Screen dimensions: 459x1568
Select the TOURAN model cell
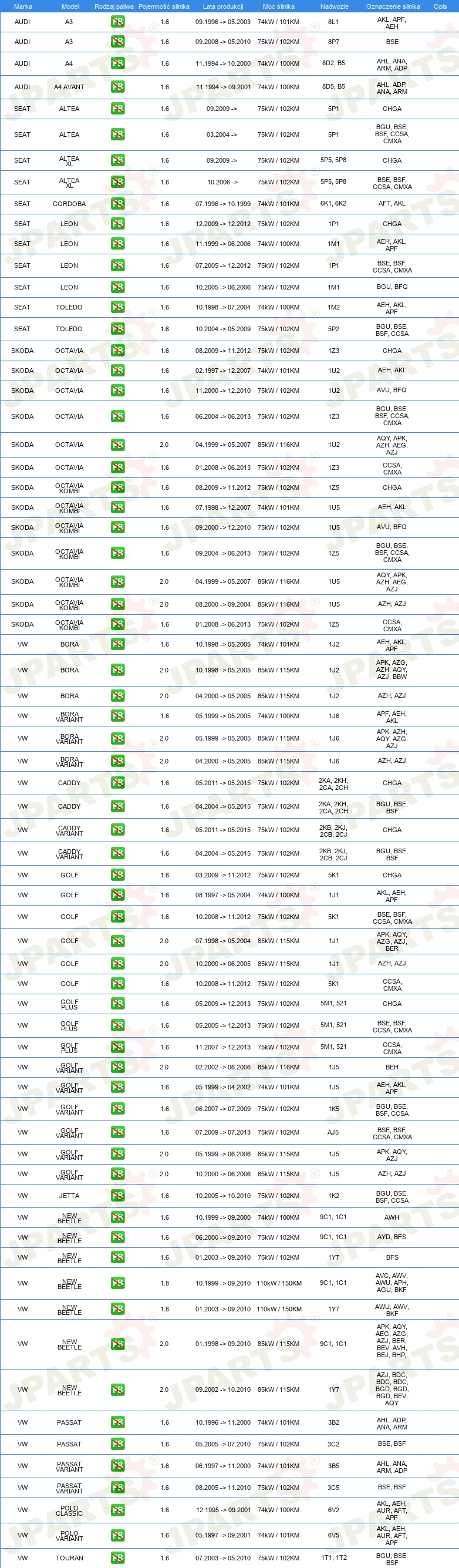pyautogui.click(x=69, y=1558)
